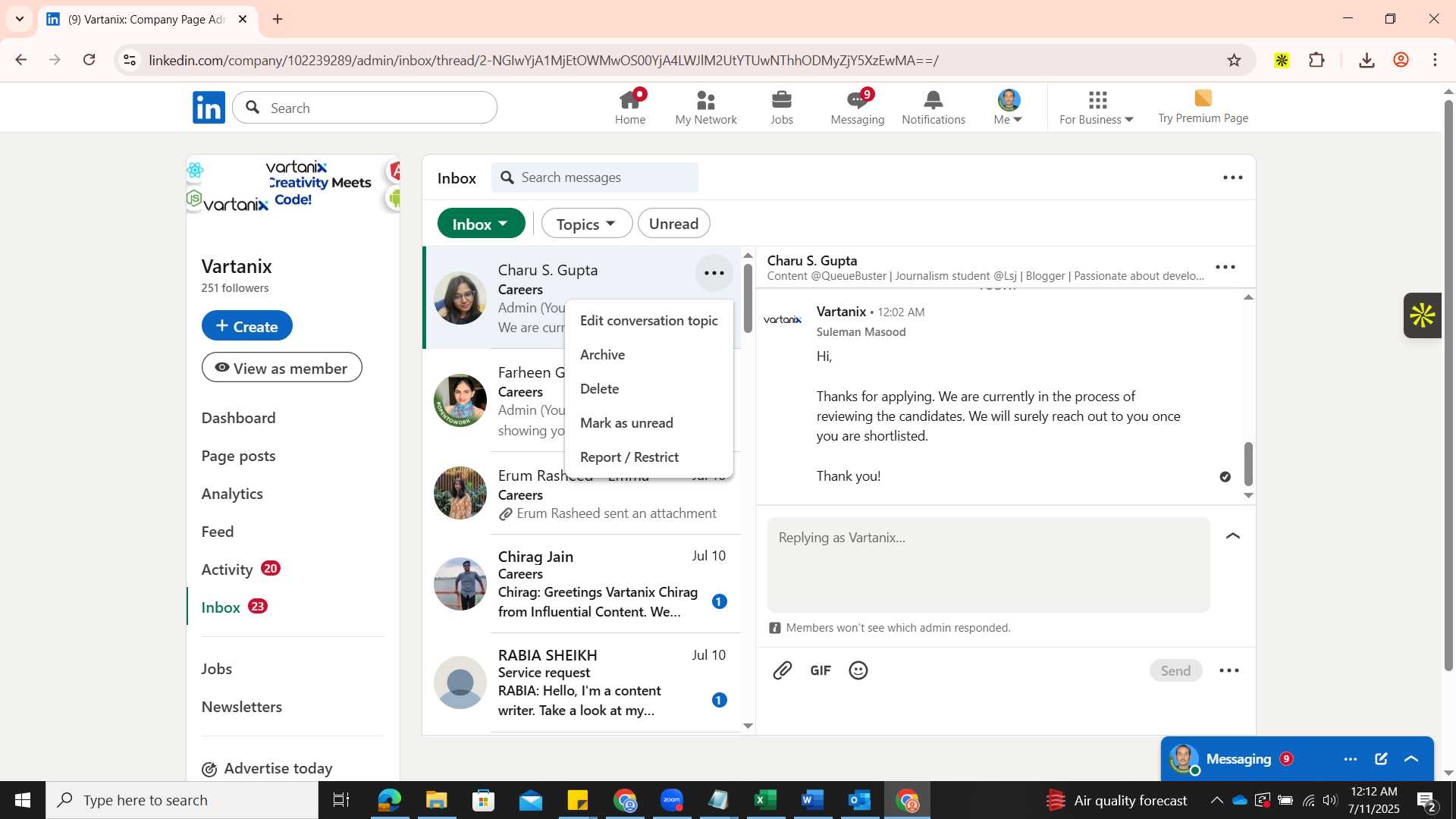This screenshot has width=1456, height=819.
Task: Expand the reply box with chevron
Action: (1233, 536)
